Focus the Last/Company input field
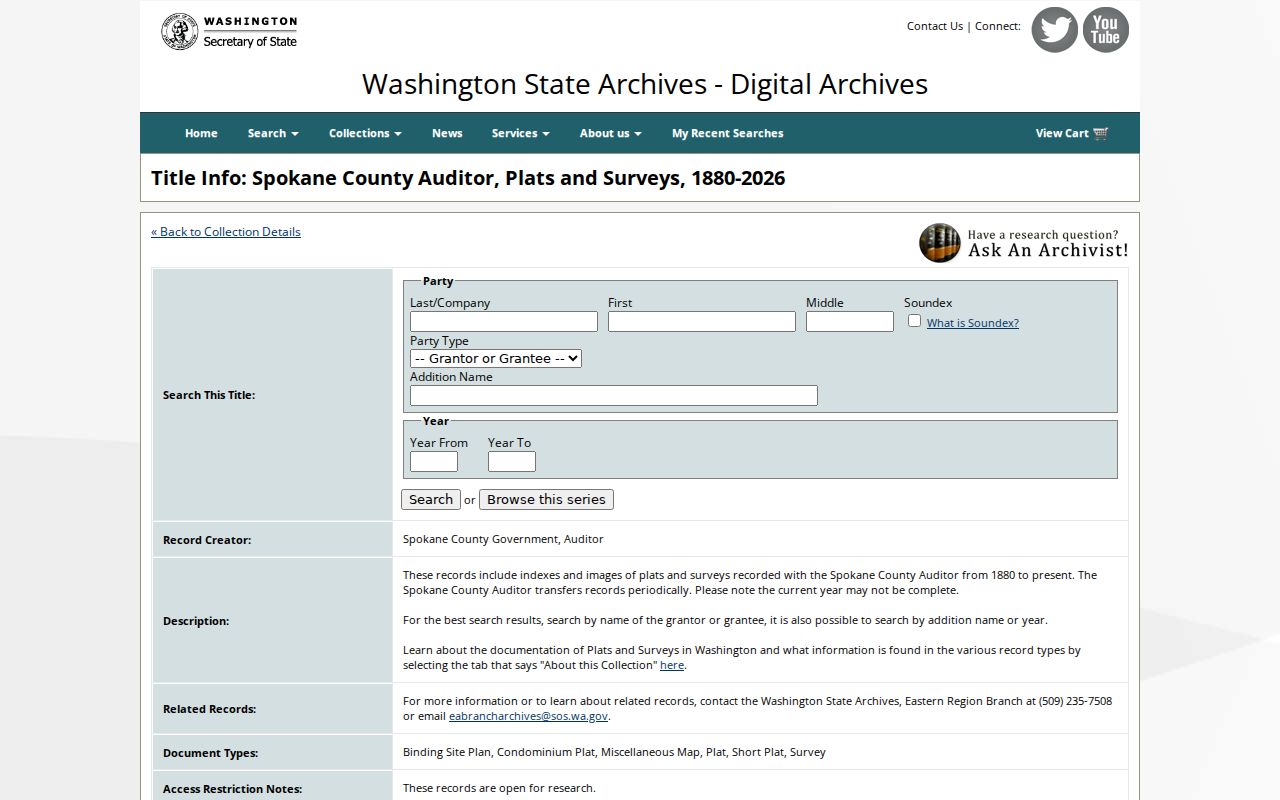 point(504,321)
